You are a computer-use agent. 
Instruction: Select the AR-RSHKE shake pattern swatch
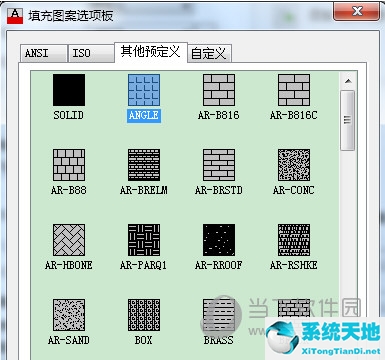pyautogui.click(x=294, y=240)
